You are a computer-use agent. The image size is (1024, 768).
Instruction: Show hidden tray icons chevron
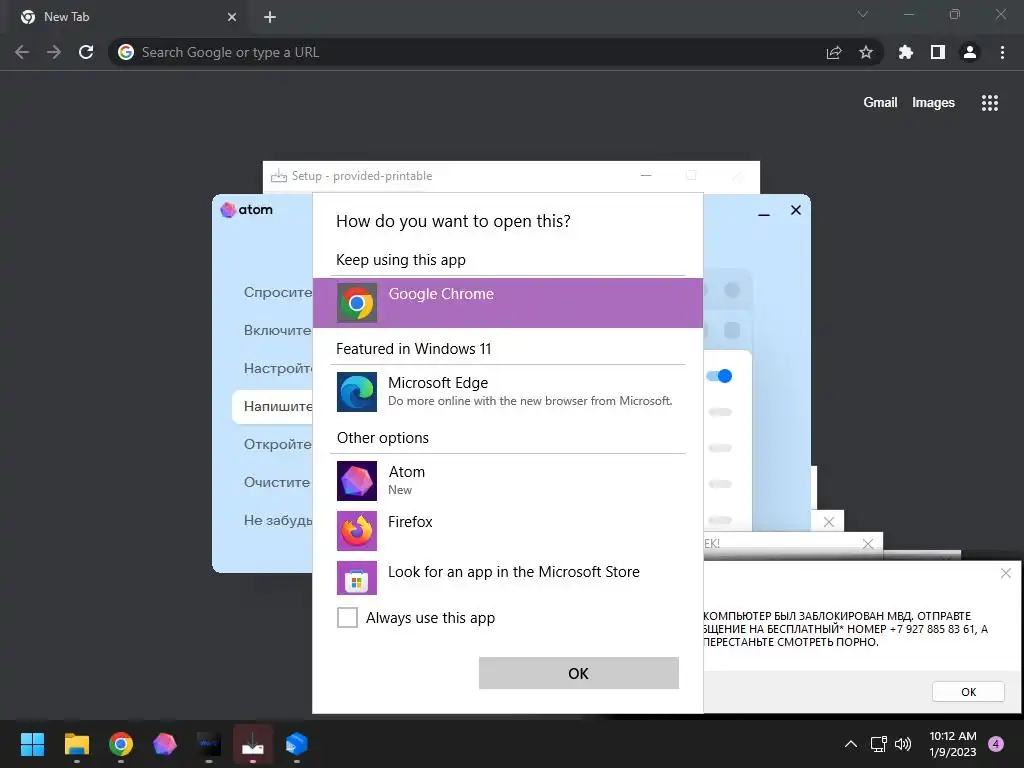coord(851,744)
